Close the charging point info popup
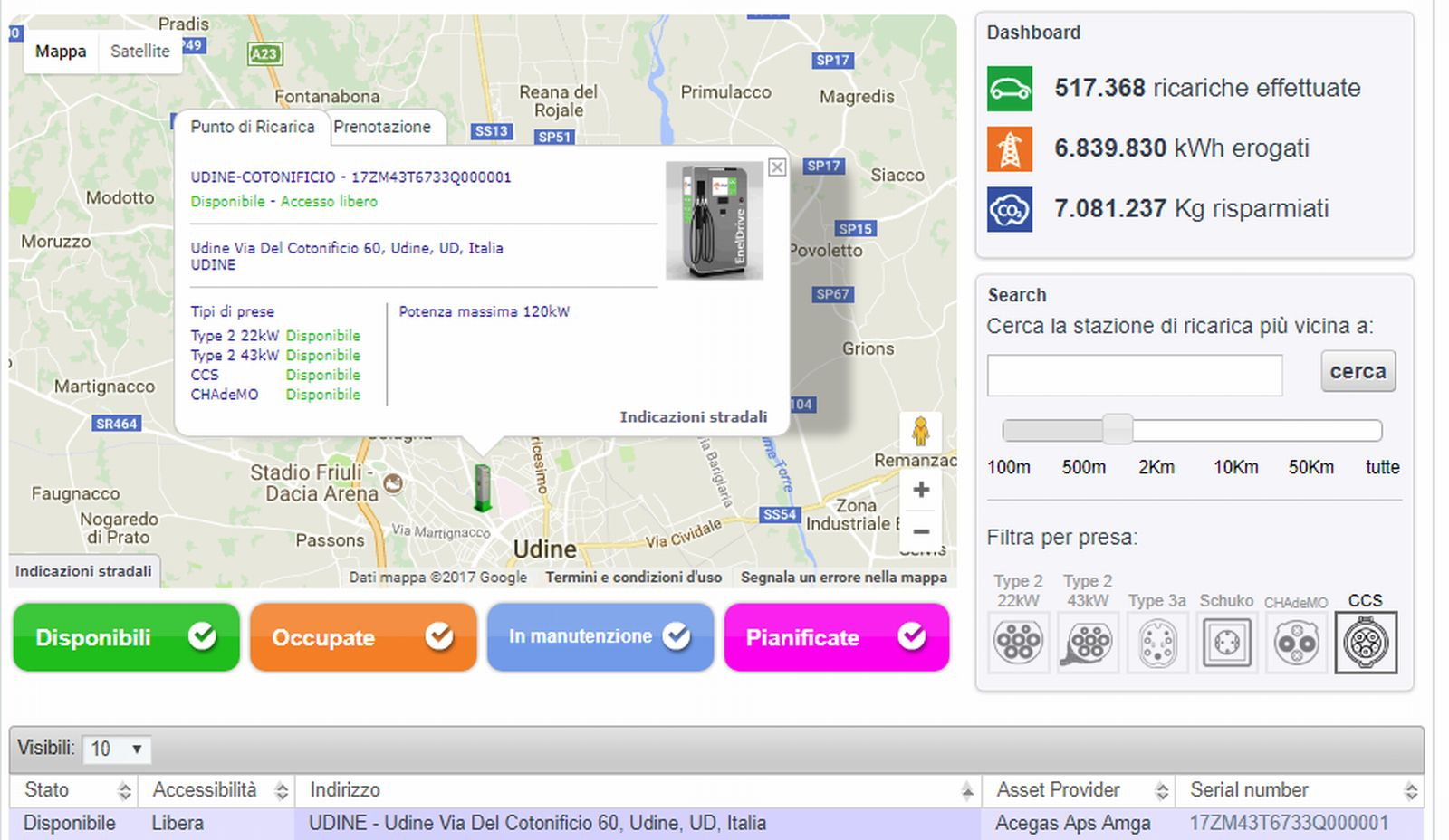This screenshot has height=840, width=1449. (777, 167)
